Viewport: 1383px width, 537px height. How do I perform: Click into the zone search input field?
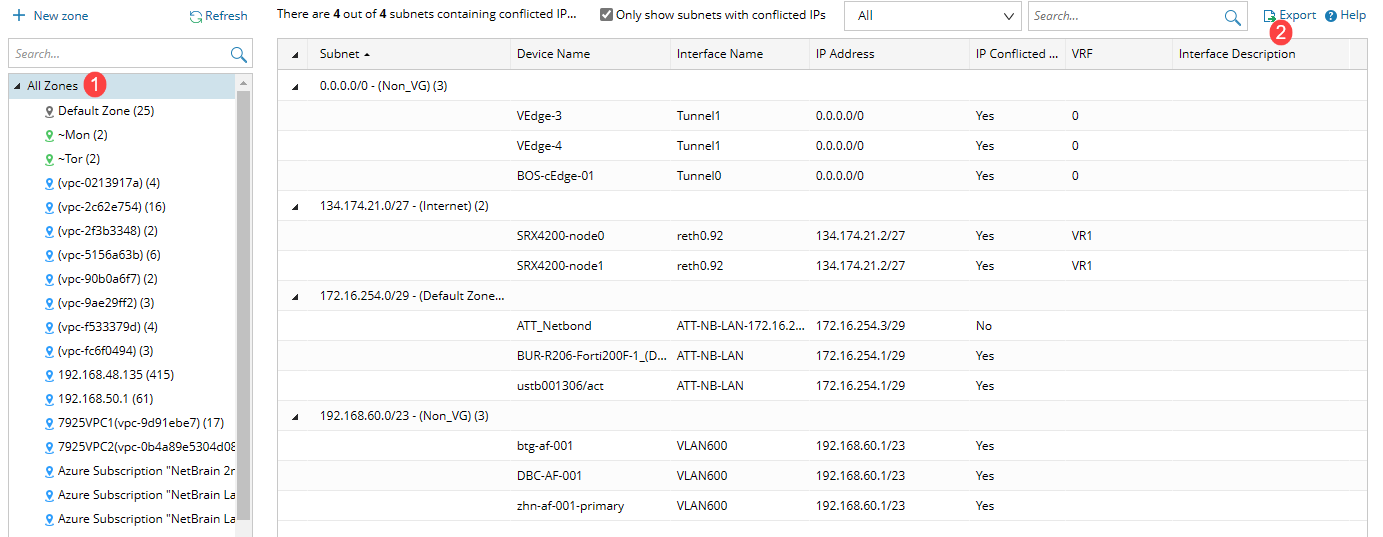118,54
